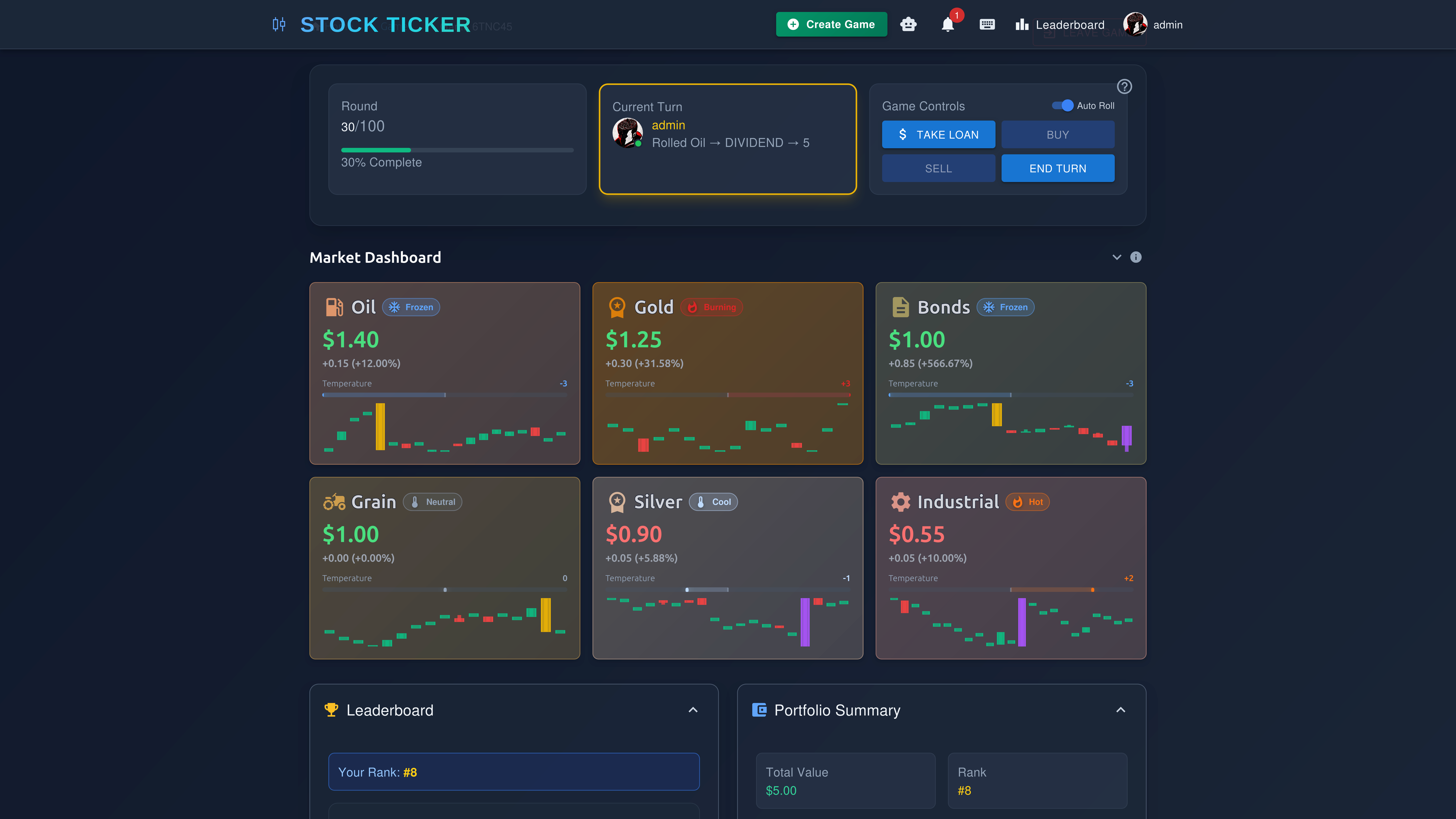Screen dimensions: 1456x819
Task: Click the Silver Cool status badge
Action: (x=713, y=502)
